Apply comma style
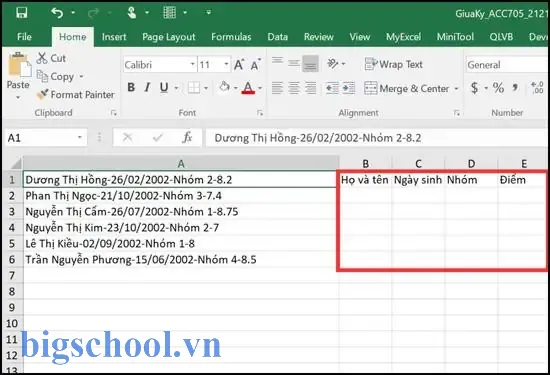This screenshot has height=375, width=550. coord(515,87)
